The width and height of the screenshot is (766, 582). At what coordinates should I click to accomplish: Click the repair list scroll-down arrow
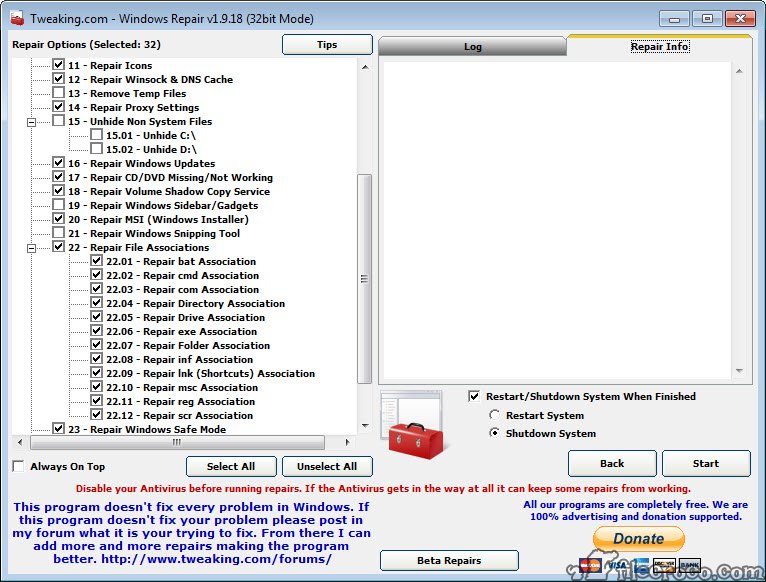(365, 426)
